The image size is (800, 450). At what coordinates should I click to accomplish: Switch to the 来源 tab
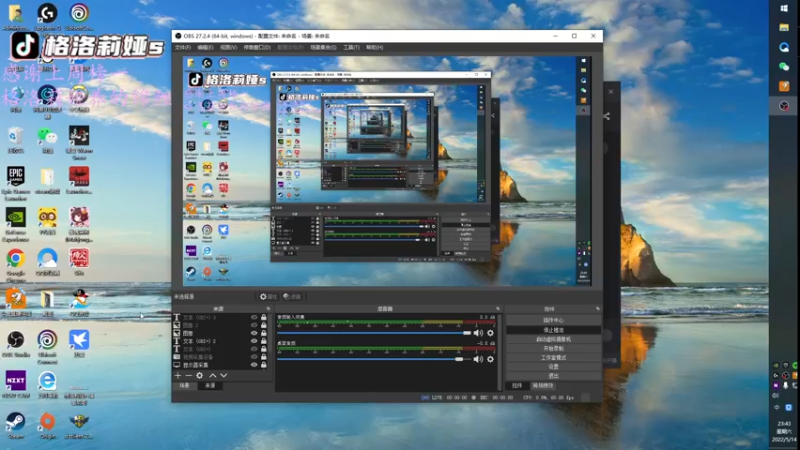(210, 386)
